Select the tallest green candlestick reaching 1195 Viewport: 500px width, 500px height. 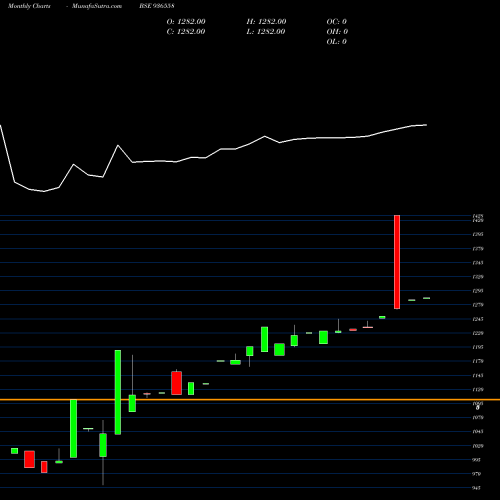click(x=118, y=392)
